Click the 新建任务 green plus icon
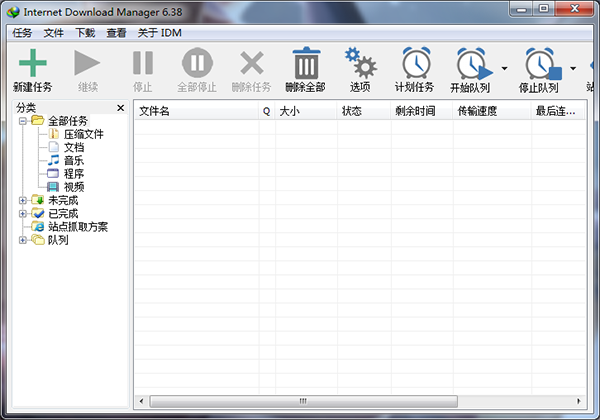600x420 pixels. [x=33, y=63]
